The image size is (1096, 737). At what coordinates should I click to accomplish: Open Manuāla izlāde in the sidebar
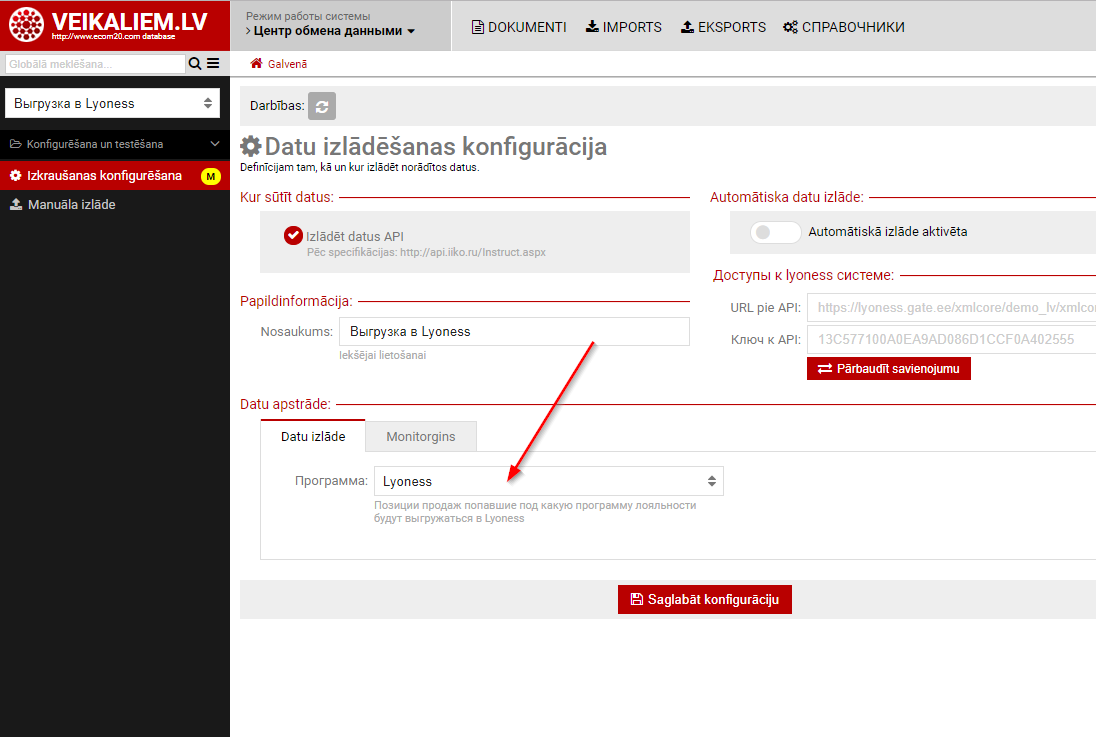point(71,204)
